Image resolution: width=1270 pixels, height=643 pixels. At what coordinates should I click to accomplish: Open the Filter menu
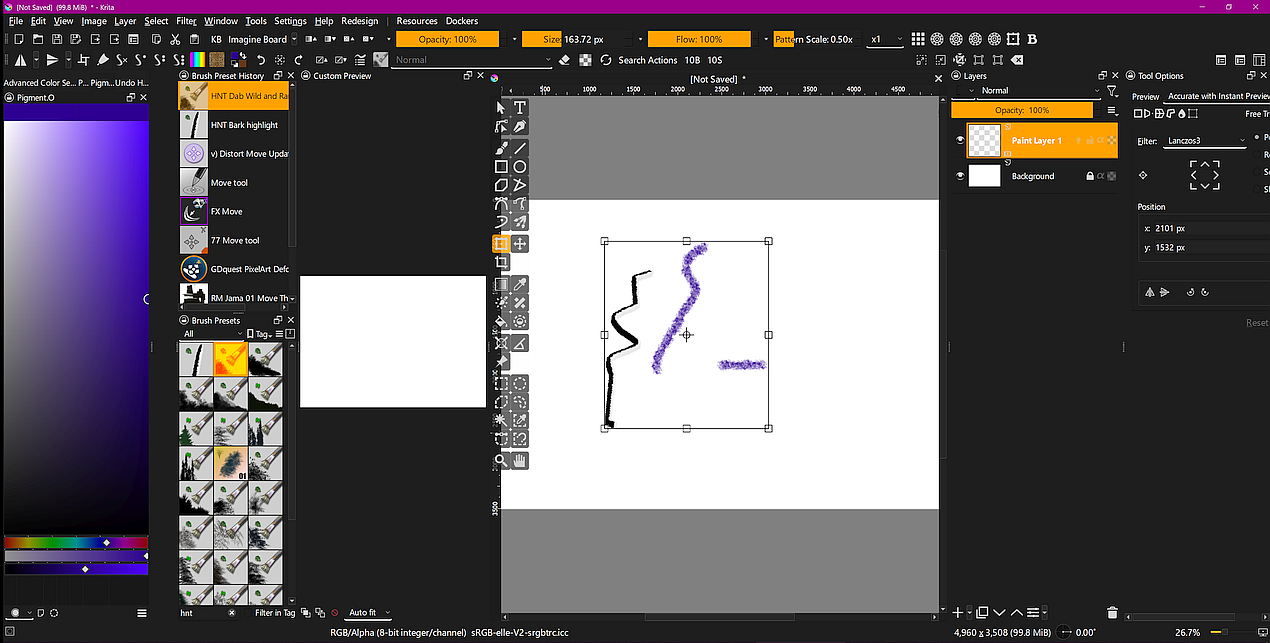186,21
